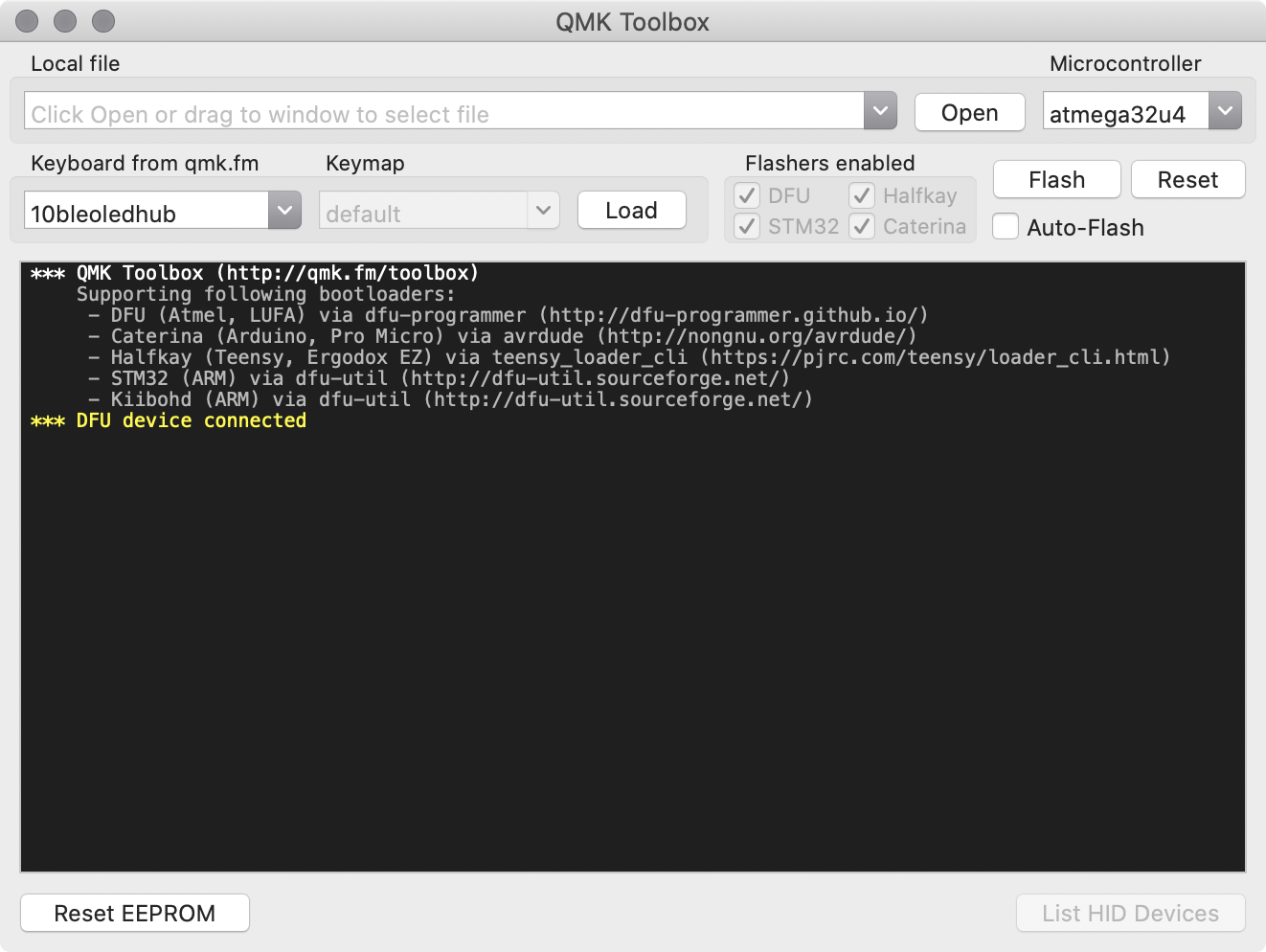Click the 'Supporting following bootloaders:' log line

pos(265,294)
